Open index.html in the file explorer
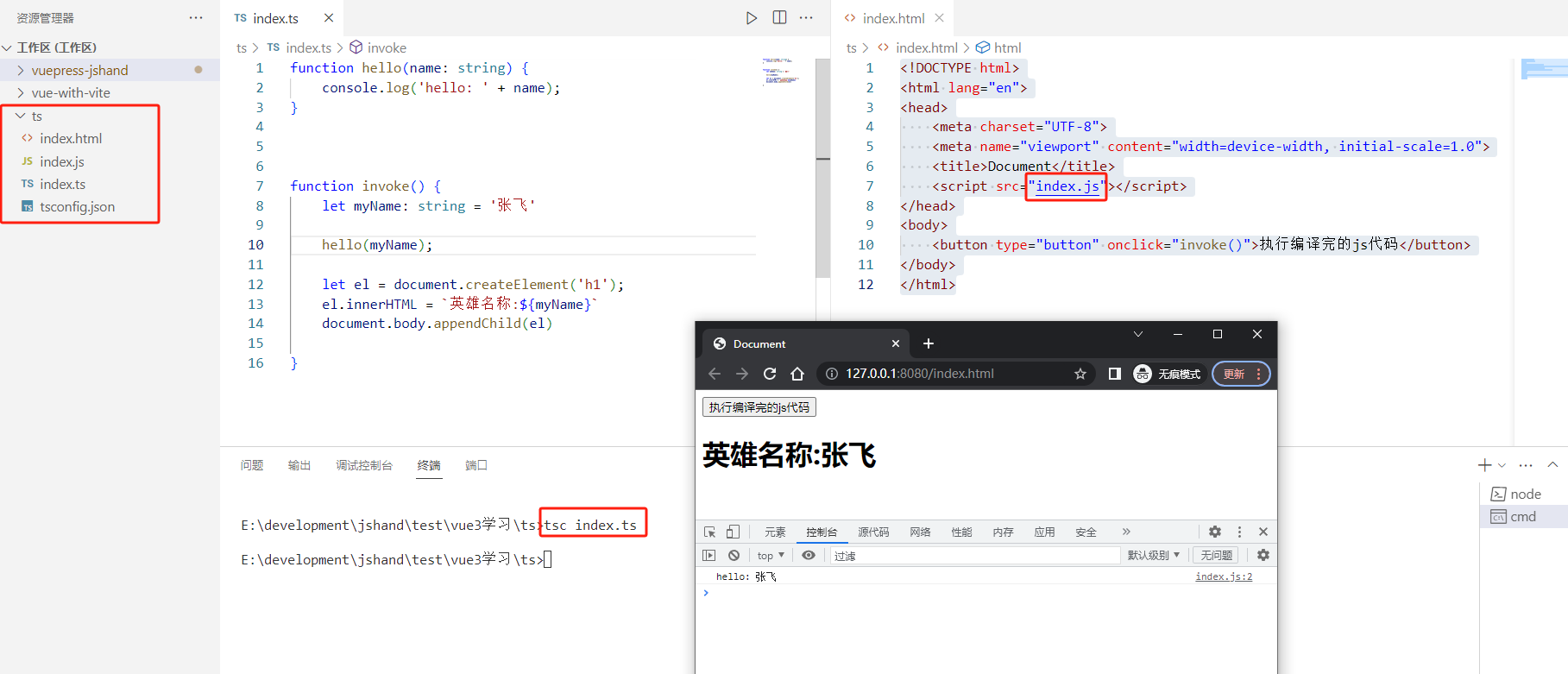Image resolution: width=1568 pixels, height=674 pixels. [71, 138]
